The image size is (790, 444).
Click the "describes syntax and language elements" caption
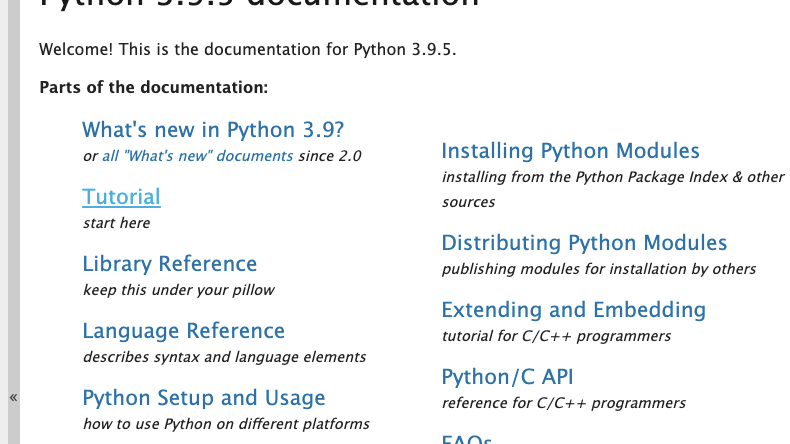pyautogui.click(x=224, y=357)
